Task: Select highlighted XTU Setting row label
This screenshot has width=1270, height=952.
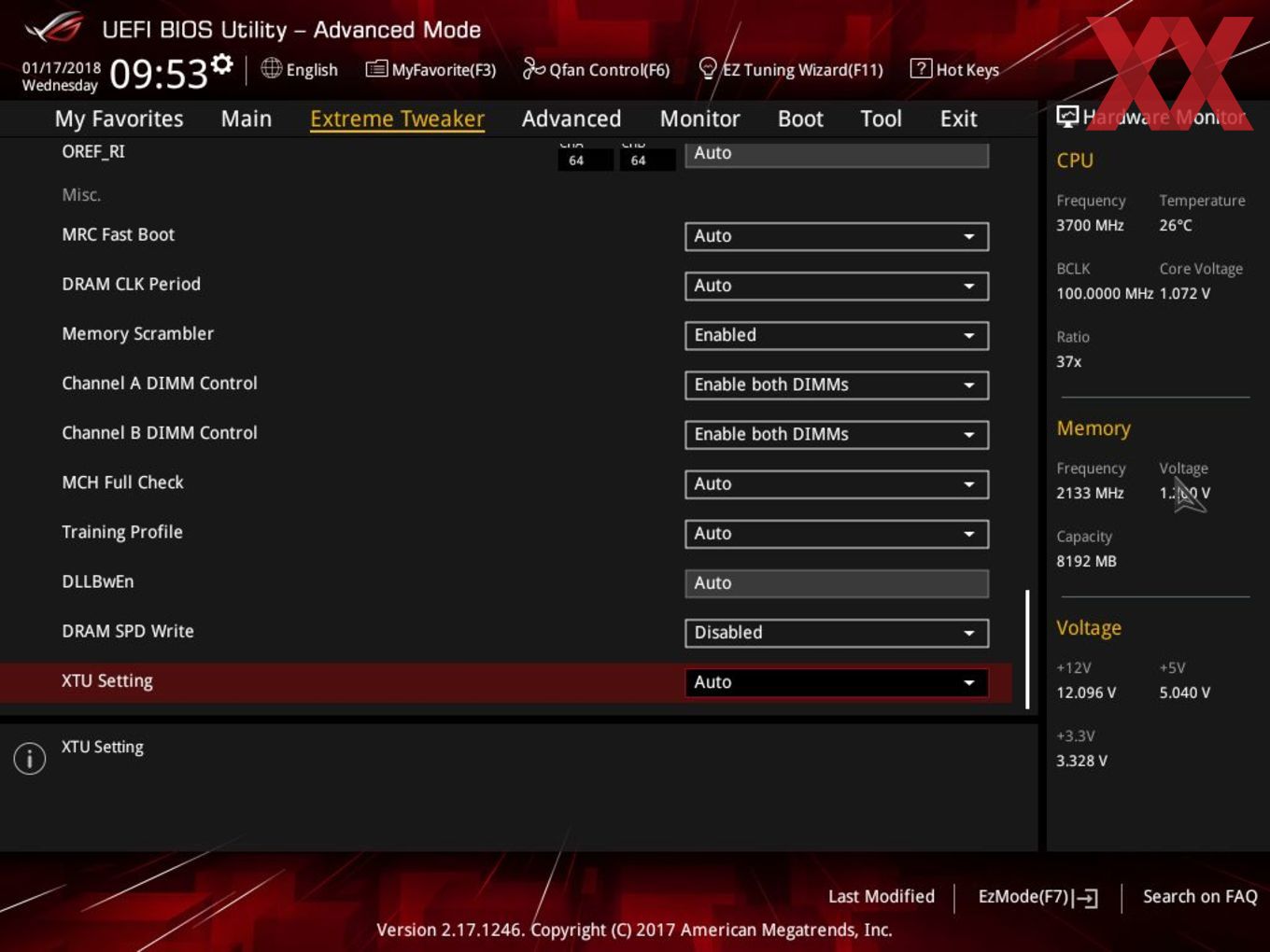Action: (106, 680)
